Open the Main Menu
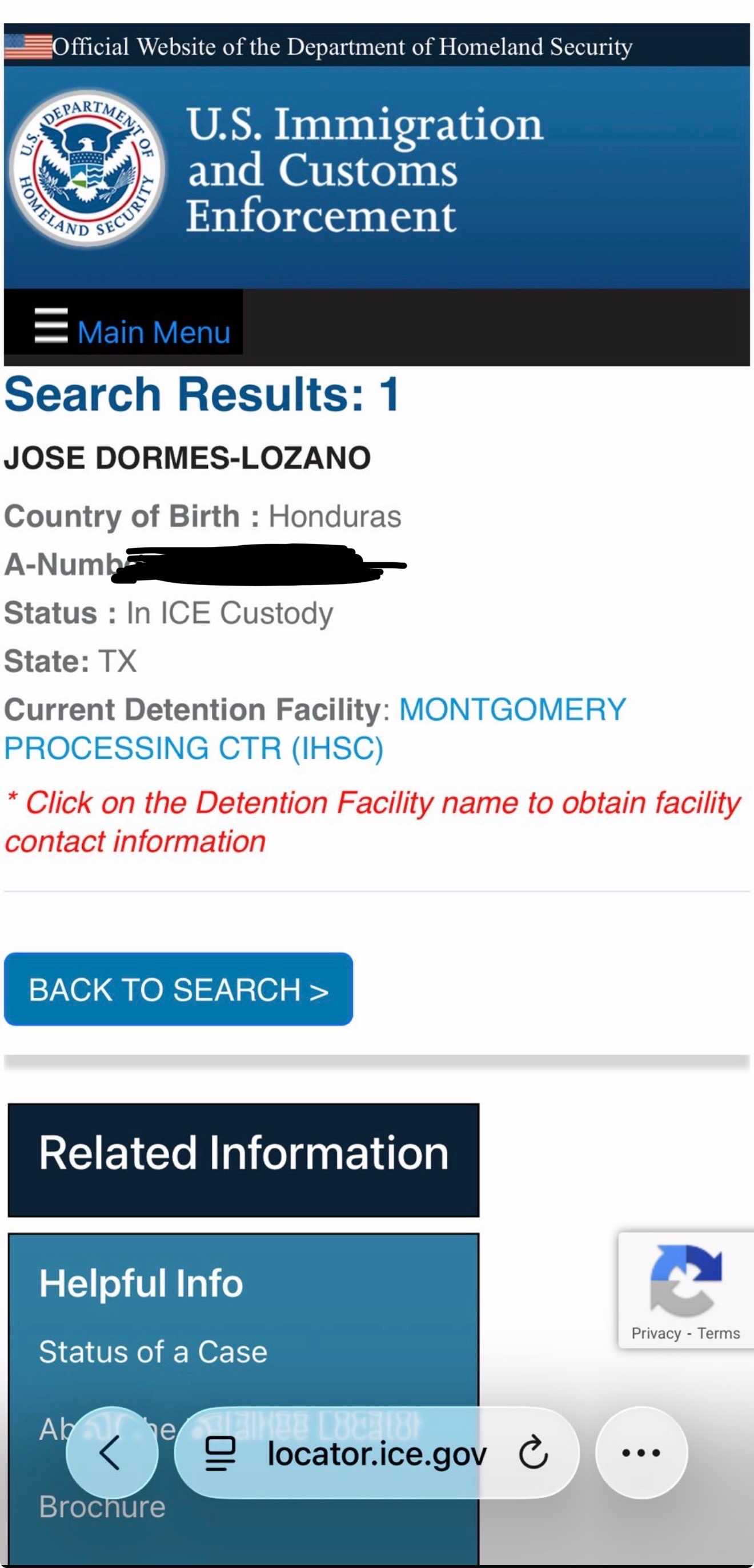This screenshot has width=754, height=1568. 153,333
